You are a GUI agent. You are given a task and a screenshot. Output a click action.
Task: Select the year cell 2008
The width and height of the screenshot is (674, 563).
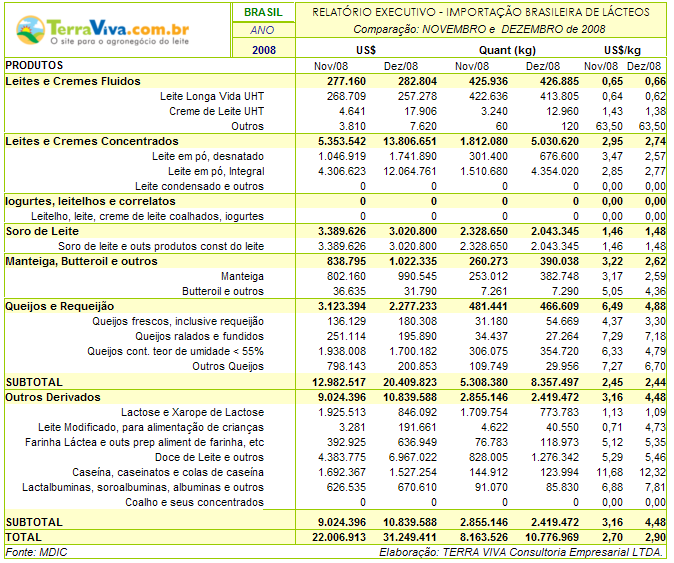263,50
